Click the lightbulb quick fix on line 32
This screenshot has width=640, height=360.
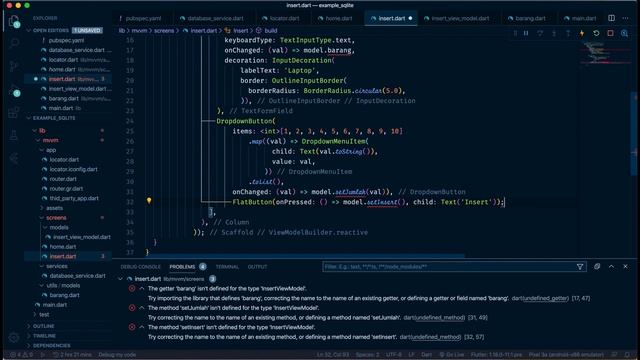[x=149, y=200]
